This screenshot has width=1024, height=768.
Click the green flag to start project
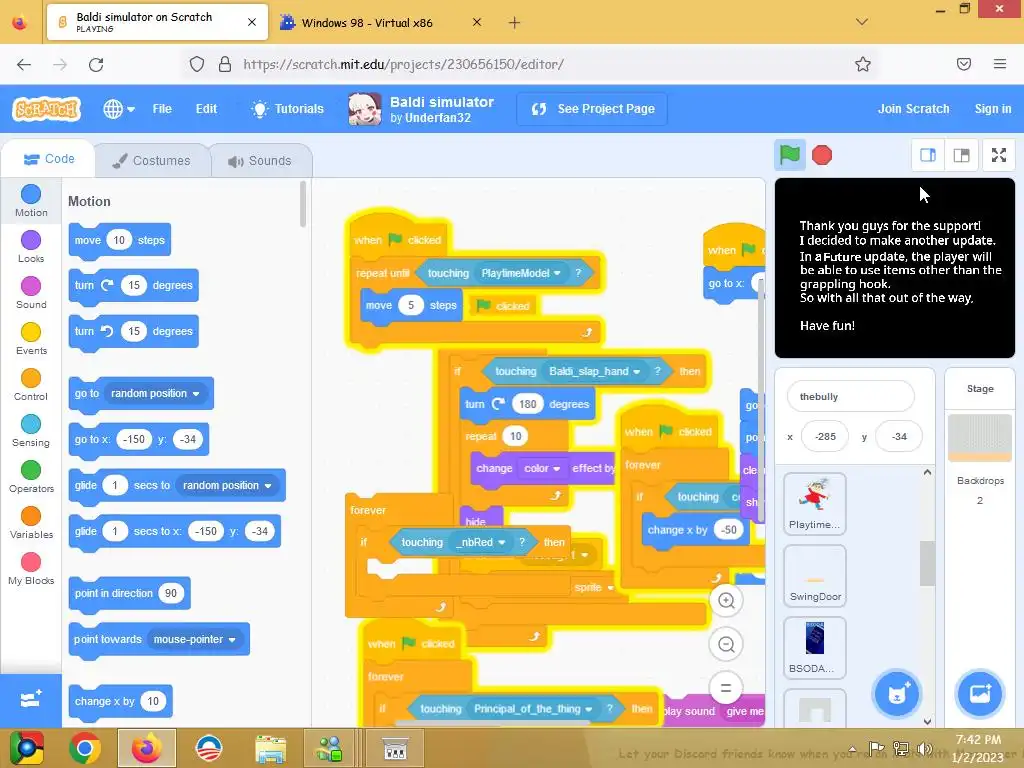[x=790, y=155]
